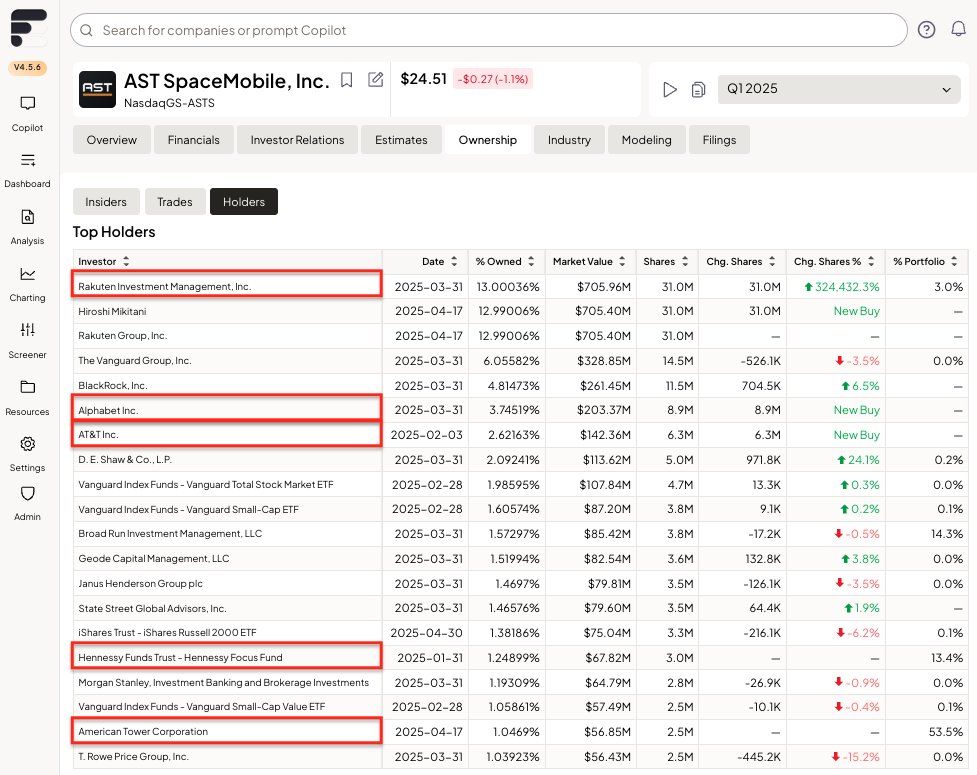Image resolution: width=977 pixels, height=775 pixels.
Task: Select the AT&T Inc. investor
Action: pyautogui.click(x=98, y=435)
